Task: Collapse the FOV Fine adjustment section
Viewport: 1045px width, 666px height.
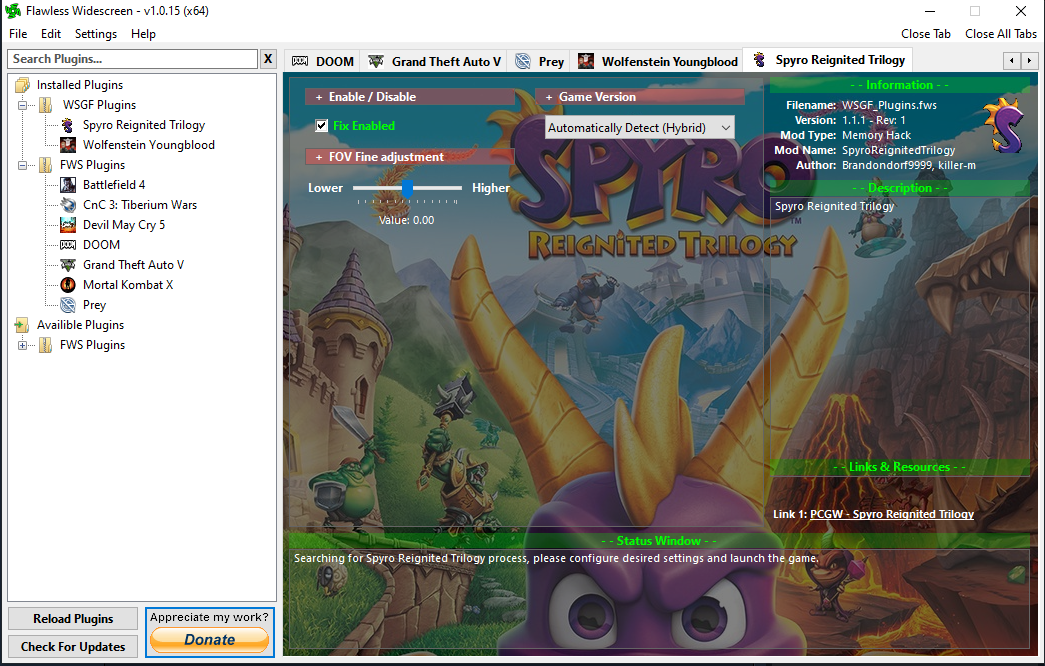Action: [409, 157]
